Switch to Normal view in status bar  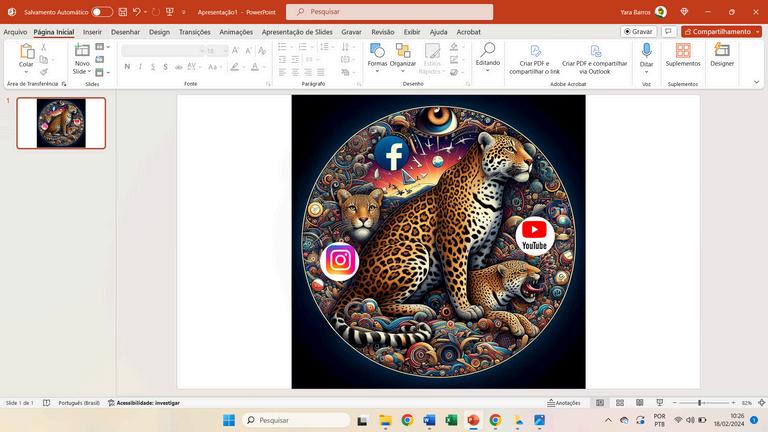click(600, 403)
